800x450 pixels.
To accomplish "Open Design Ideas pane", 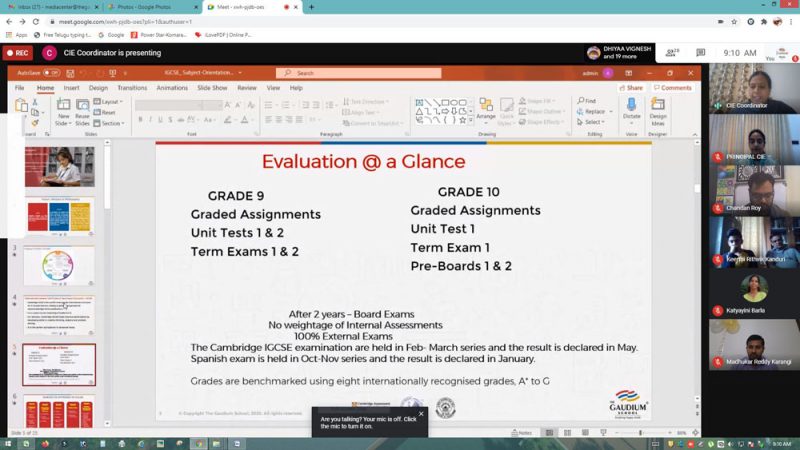I will (658, 111).
